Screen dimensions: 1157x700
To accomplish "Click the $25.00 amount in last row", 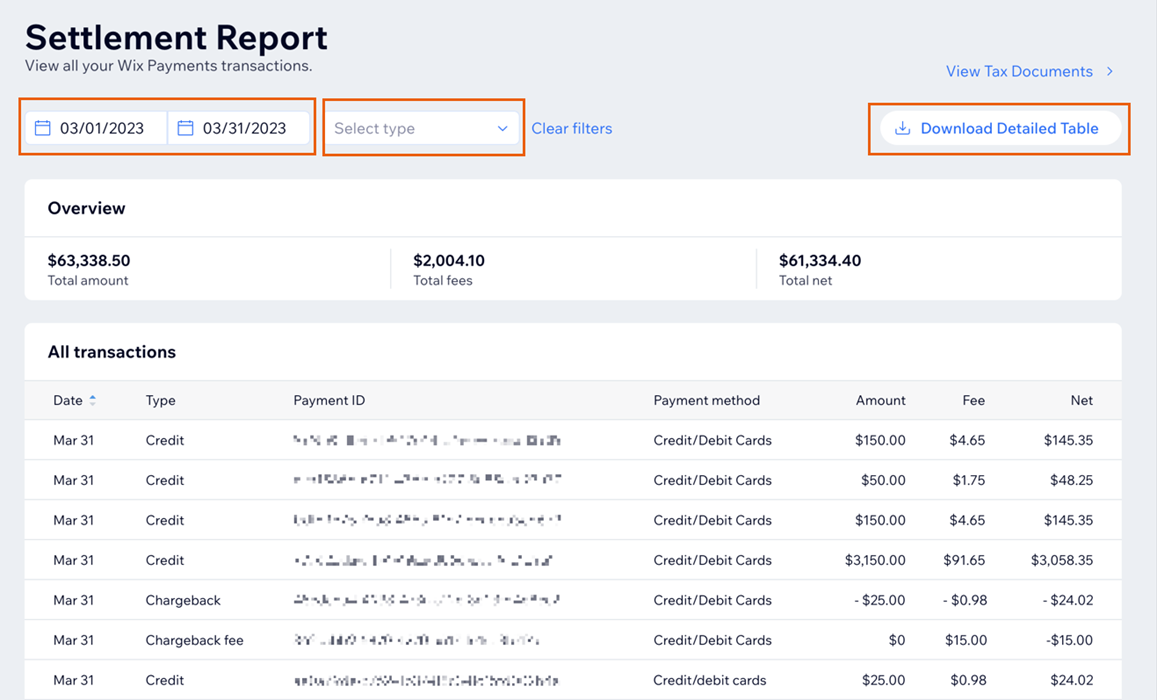I will point(883,680).
